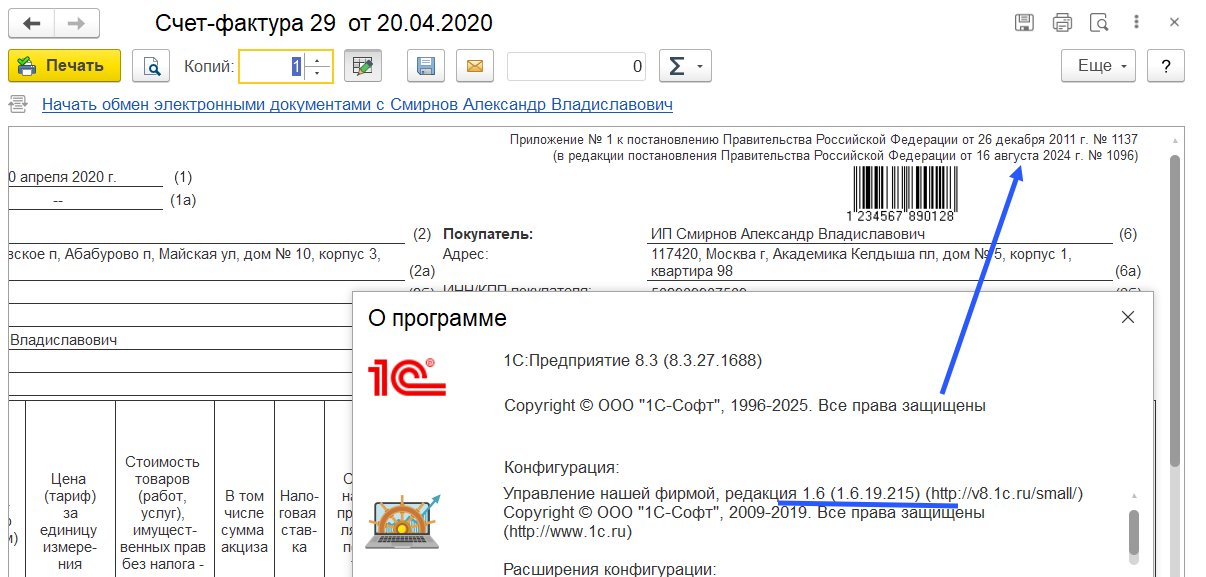1206x577 pixels.
Task: Click the В том числе сумма акциза header
Action: pyautogui.click(x=244, y=521)
